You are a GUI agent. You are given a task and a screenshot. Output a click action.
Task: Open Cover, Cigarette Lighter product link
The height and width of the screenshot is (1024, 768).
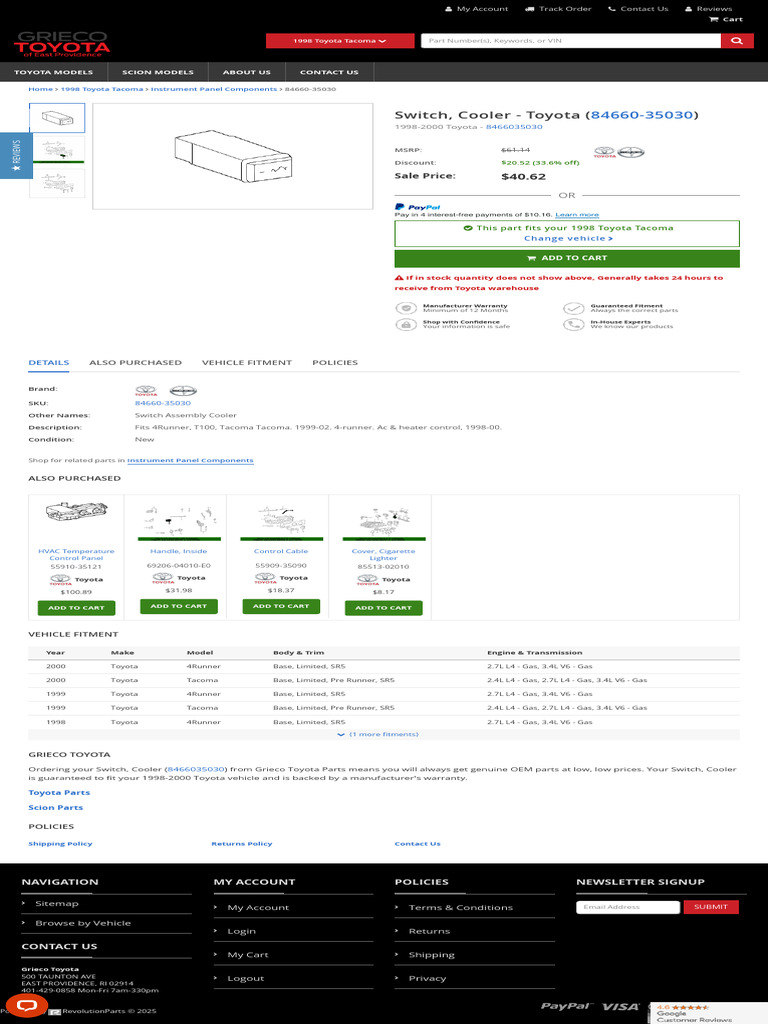pos(383,554)
